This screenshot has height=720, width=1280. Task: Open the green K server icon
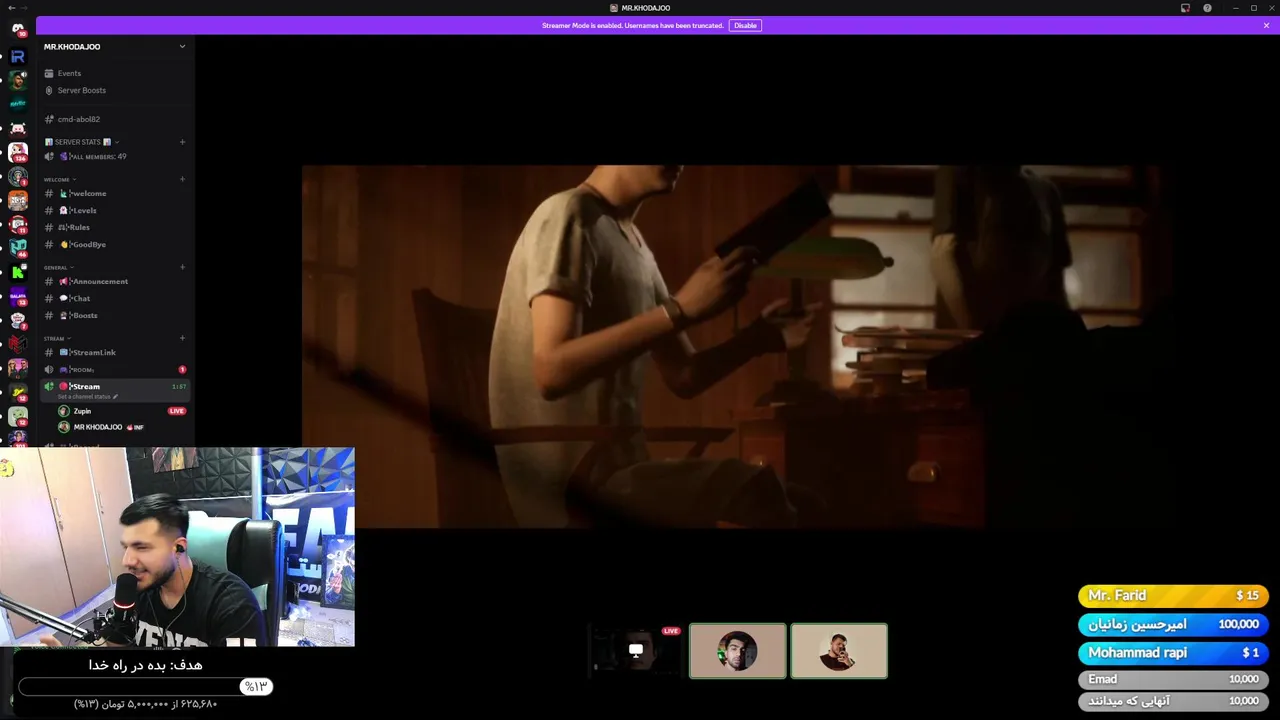pos(18,271)
